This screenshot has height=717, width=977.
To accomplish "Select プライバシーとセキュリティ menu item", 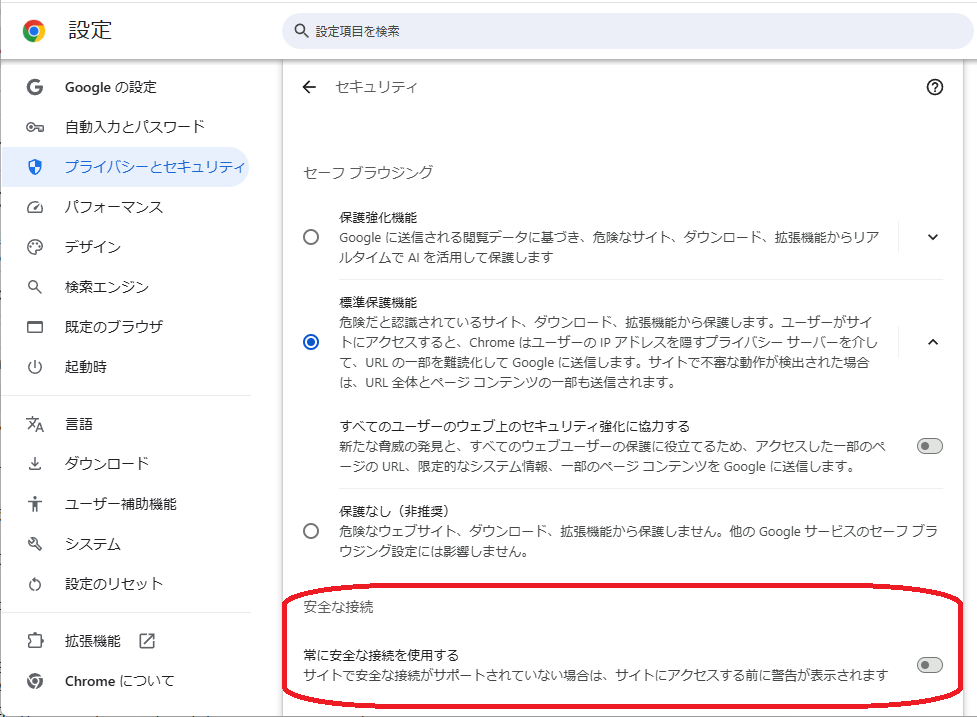I will point(126,167).
